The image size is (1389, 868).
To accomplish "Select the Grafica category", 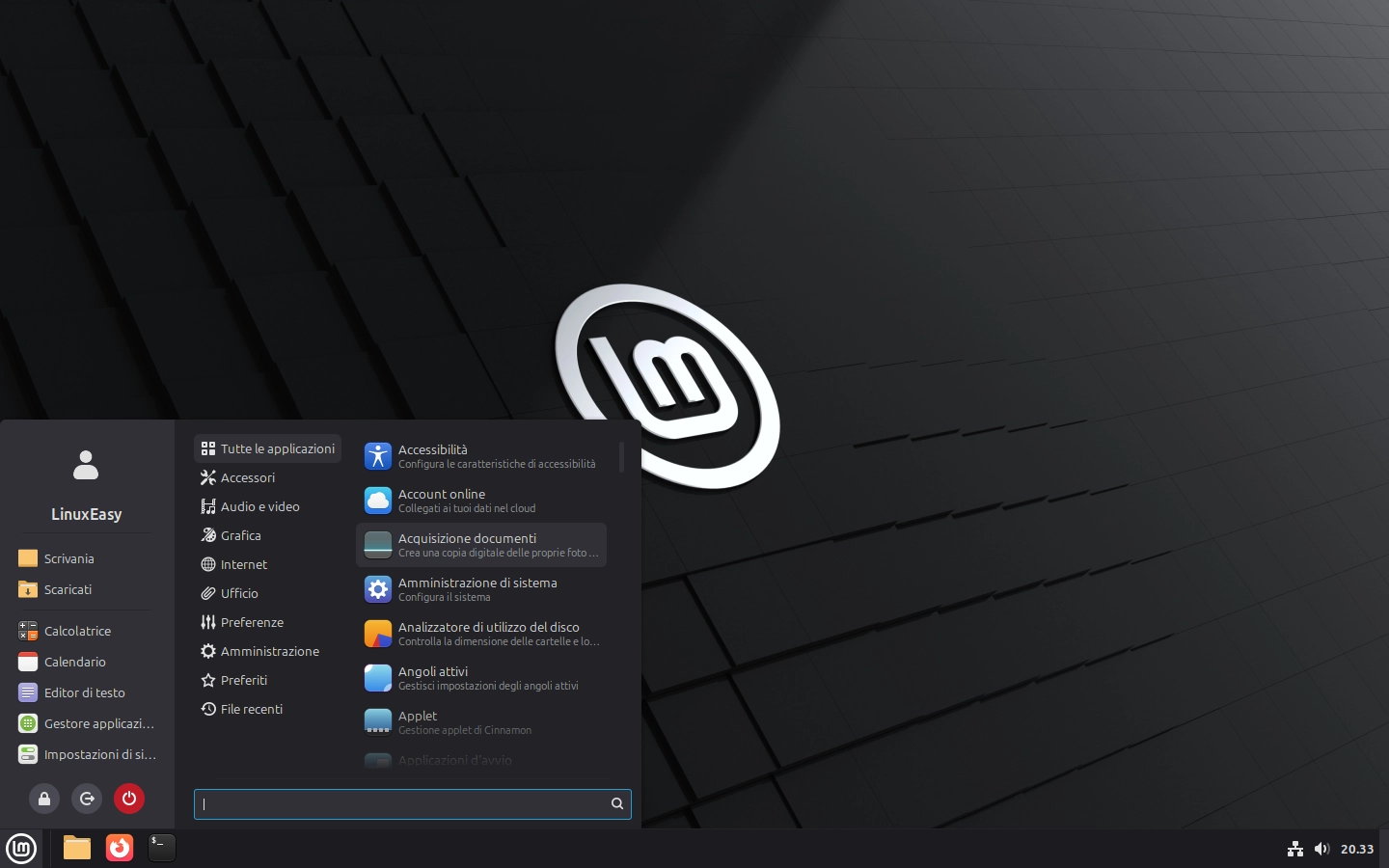I will [x=268, y=535].
